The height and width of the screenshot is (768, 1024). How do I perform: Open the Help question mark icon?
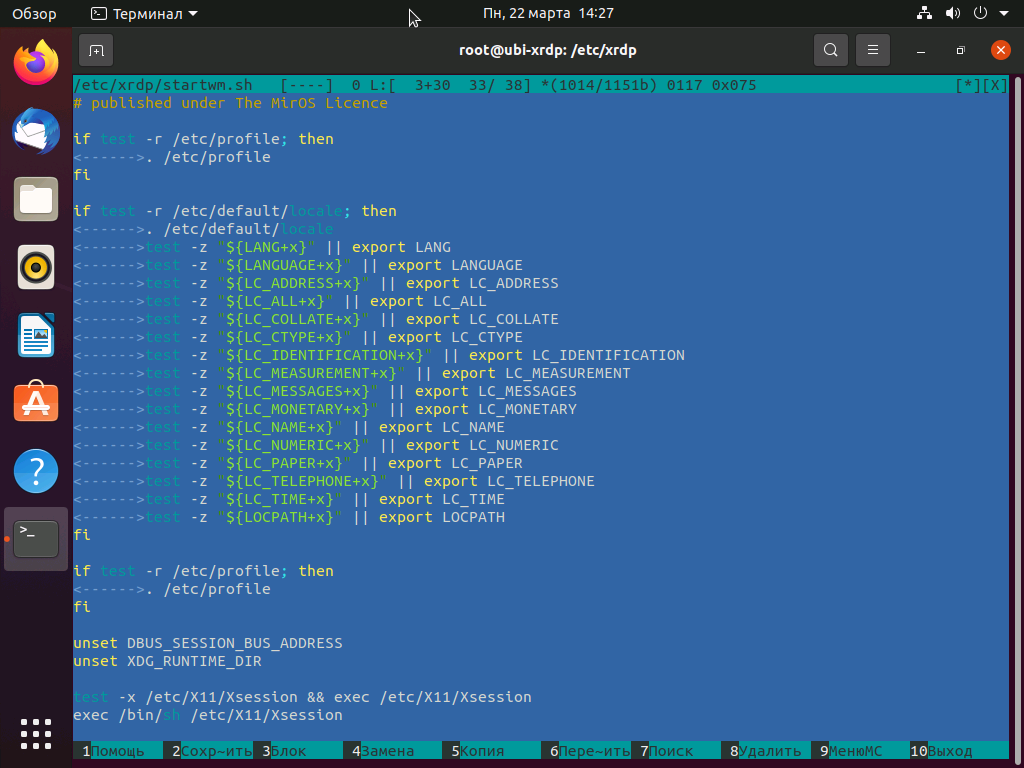[x=36, y=471]
